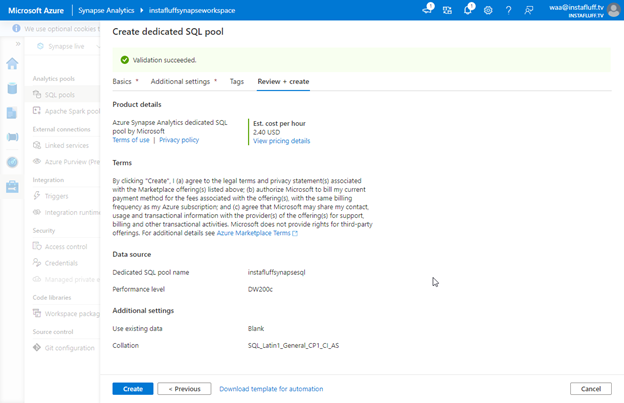Click the Access control icon
The image size is (624, 403).
[x=37, y=246]
